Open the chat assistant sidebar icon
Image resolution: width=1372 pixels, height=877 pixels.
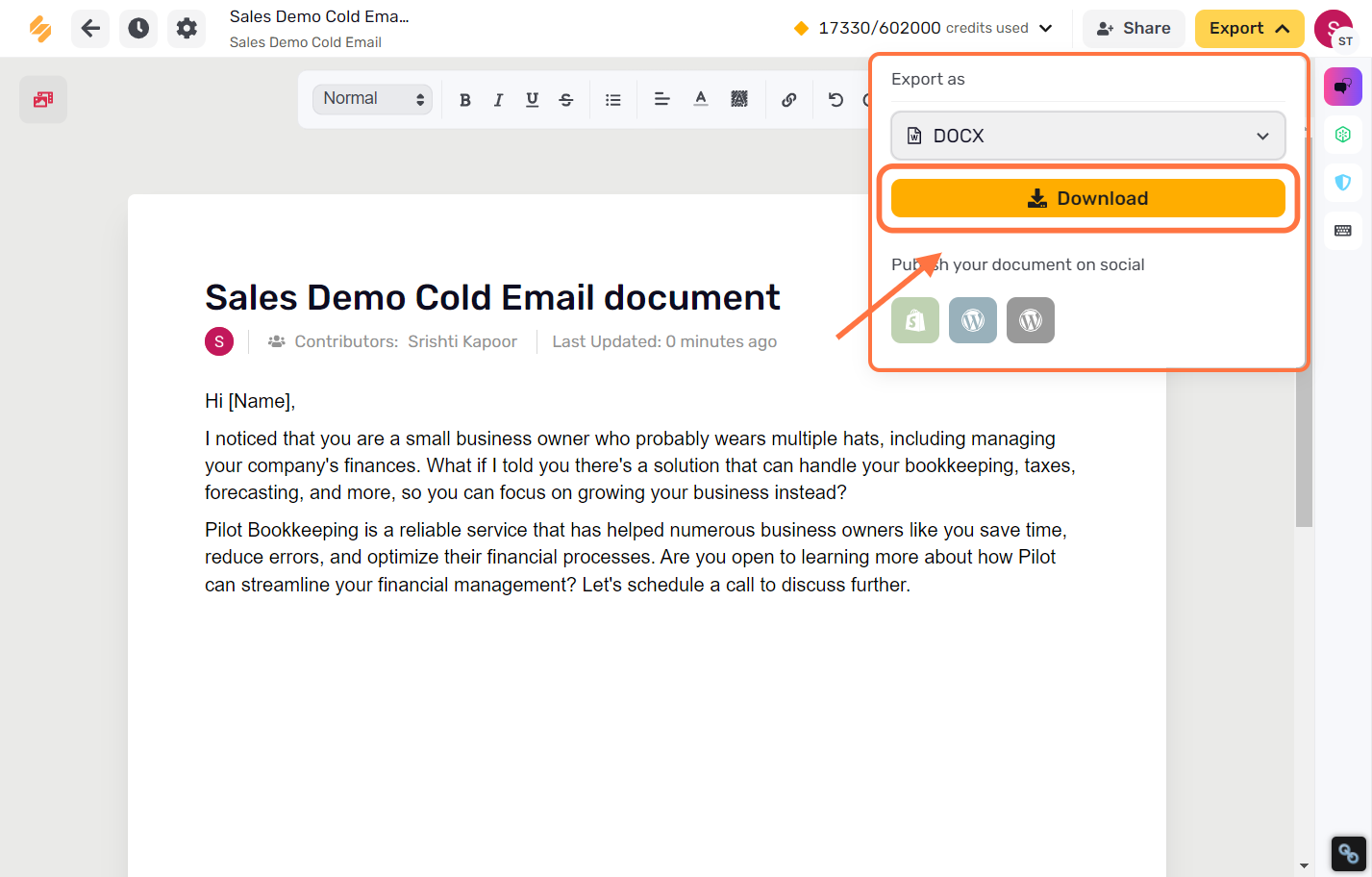tap(1343, 87)
